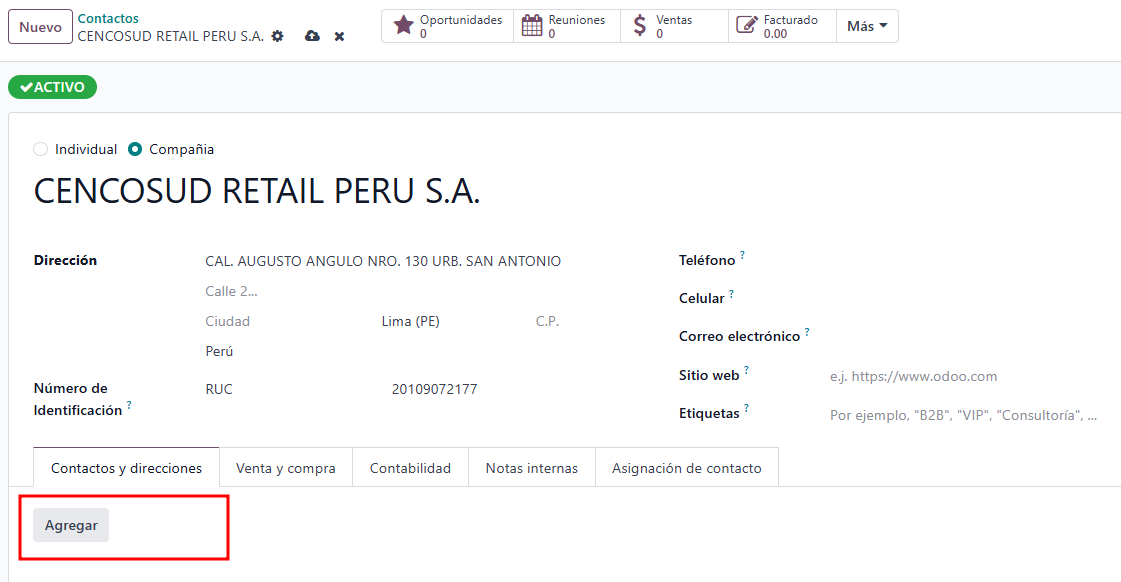This screenshot has height=582, width=1121.
Task: Discard changes with the X icon
Action: tap(339, 36)
